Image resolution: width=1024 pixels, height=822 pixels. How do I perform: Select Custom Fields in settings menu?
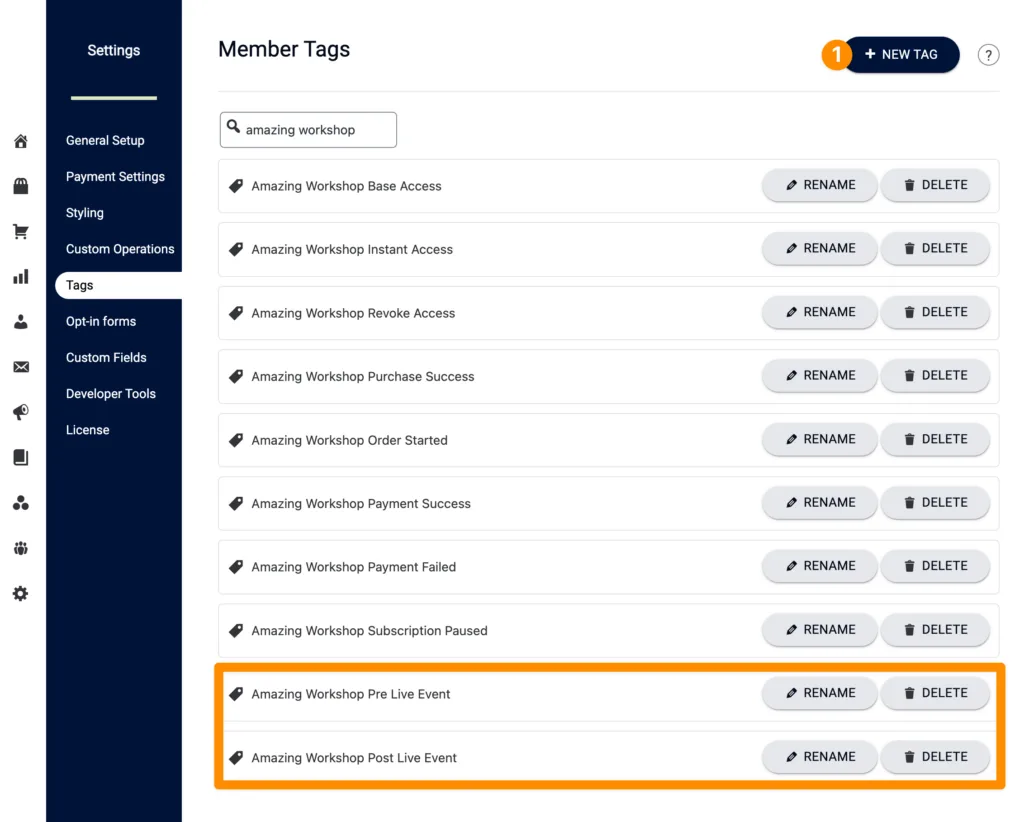[x=106, y=358]
